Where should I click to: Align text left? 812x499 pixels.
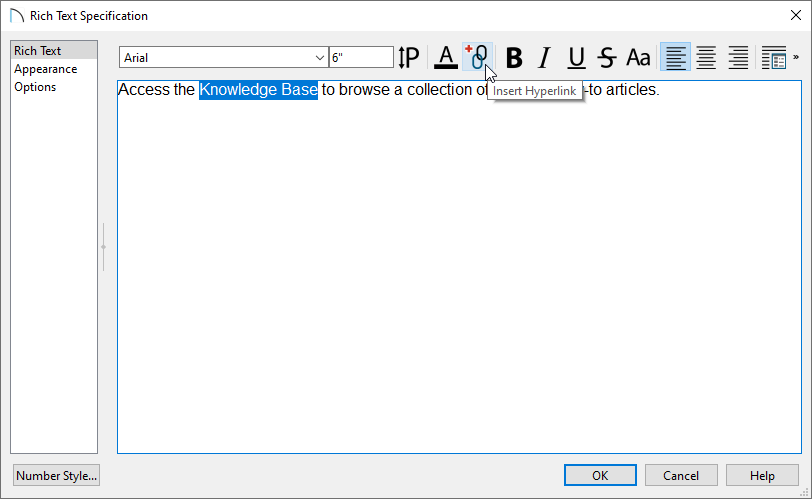pos(675,57)
